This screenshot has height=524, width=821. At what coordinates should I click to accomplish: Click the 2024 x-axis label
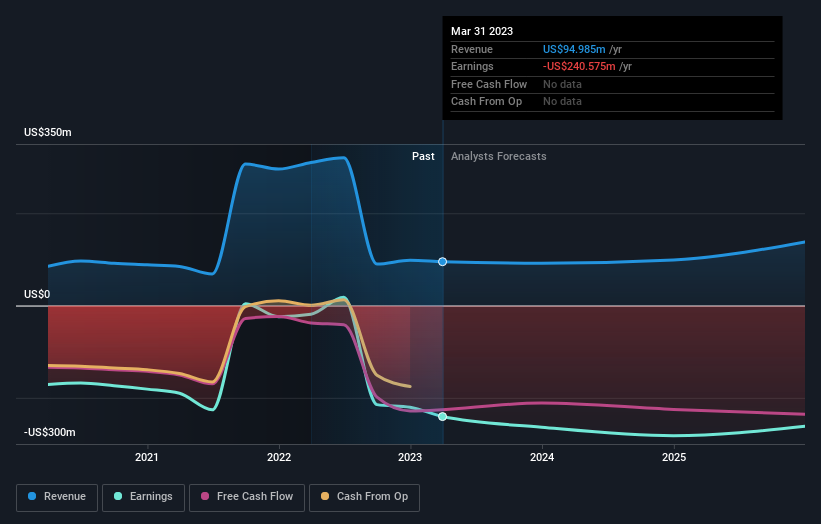coord(542,457)
